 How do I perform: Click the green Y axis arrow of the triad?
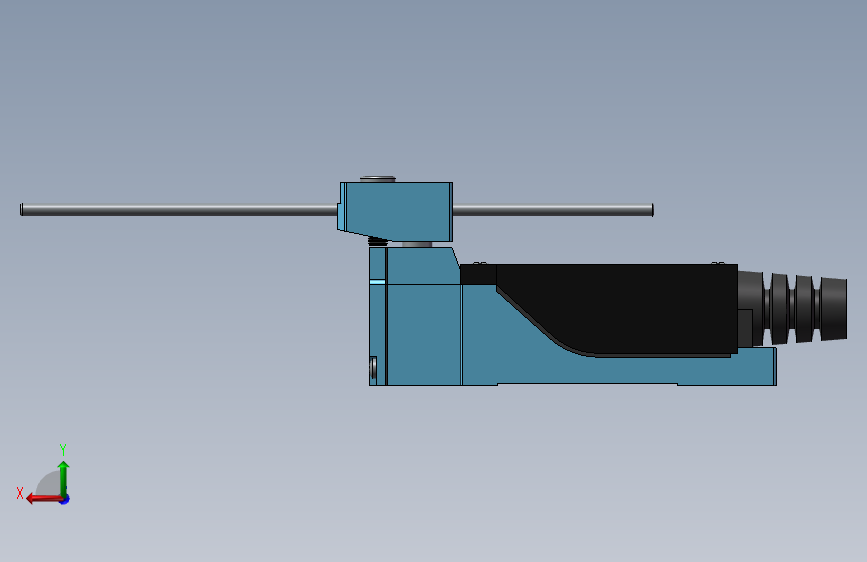pyautogui.click(x=64, y=478)
